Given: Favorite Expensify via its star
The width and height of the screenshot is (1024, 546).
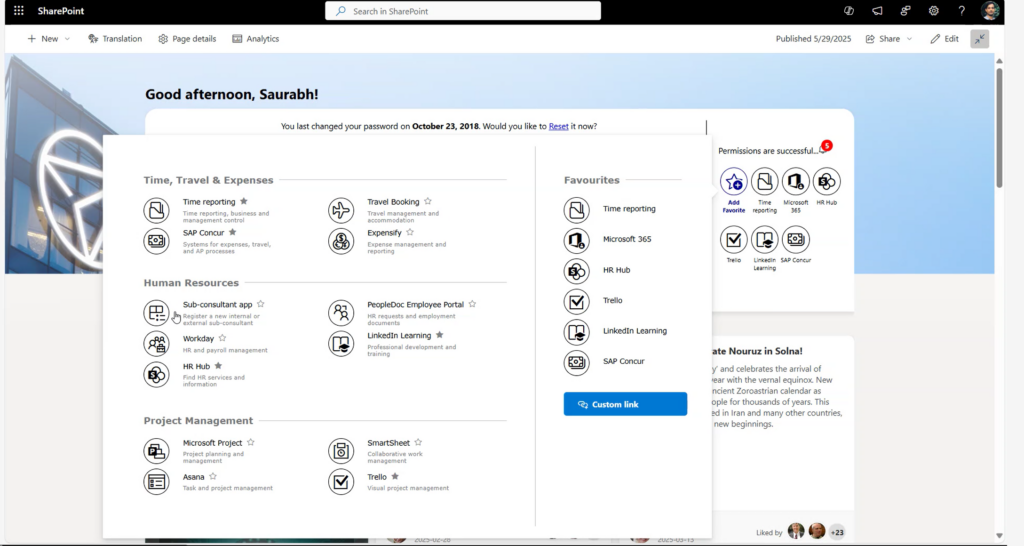Looking at the screenshot, I should [410, 232].
